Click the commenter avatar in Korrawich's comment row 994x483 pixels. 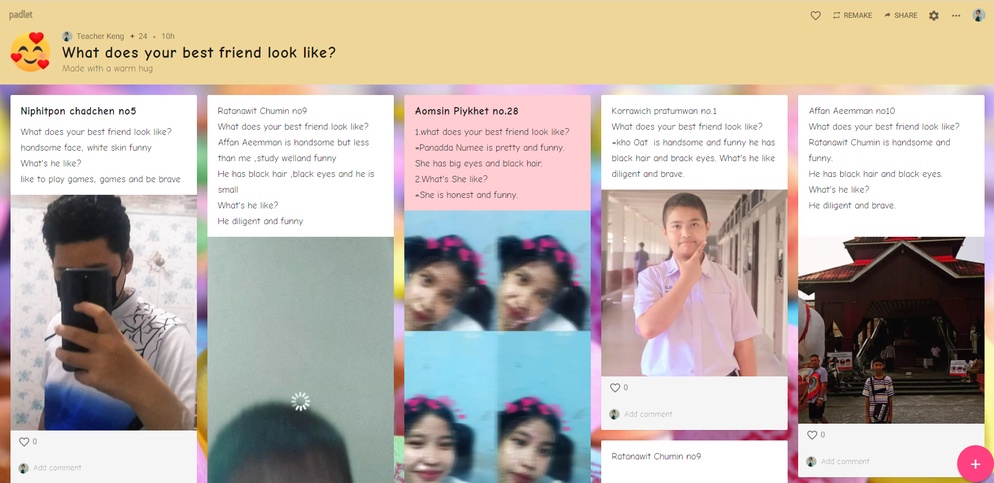click(x=614, y=414)
